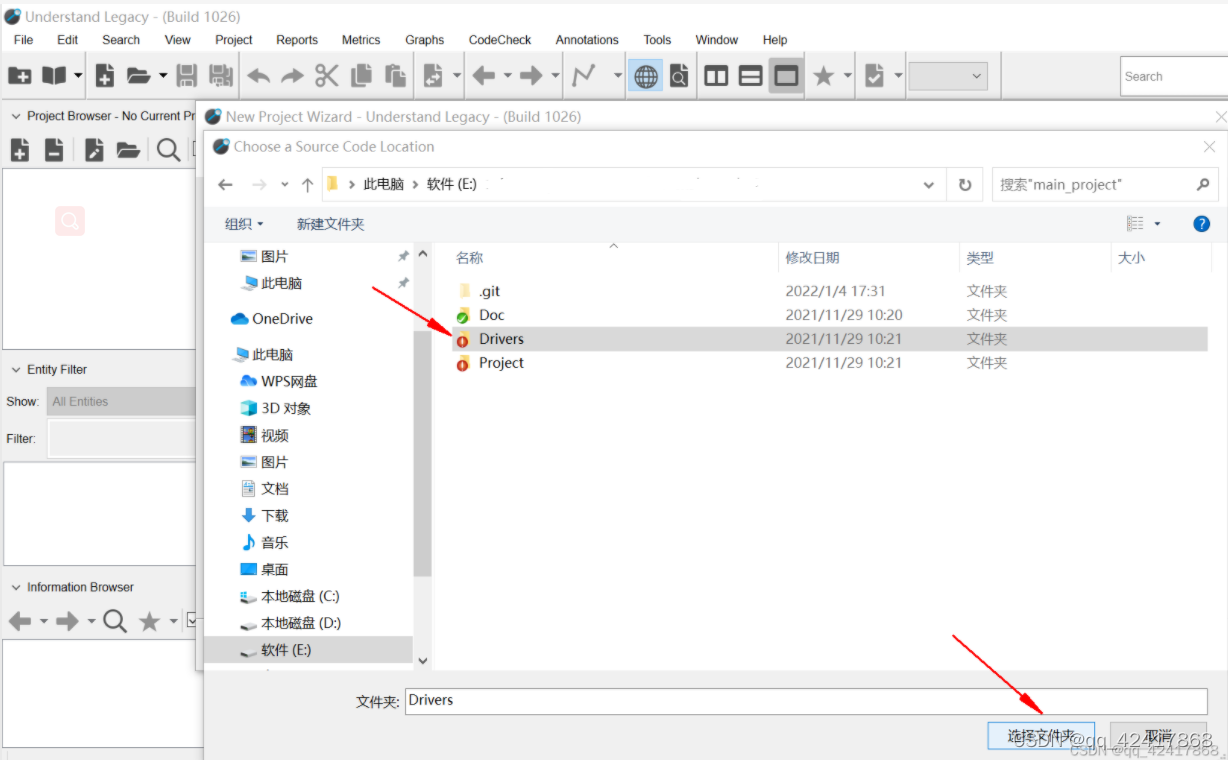This screenshot has width=1228, height=760.
Task: Click the Information Browser magnifier icon
Action: tap(115, 622)
